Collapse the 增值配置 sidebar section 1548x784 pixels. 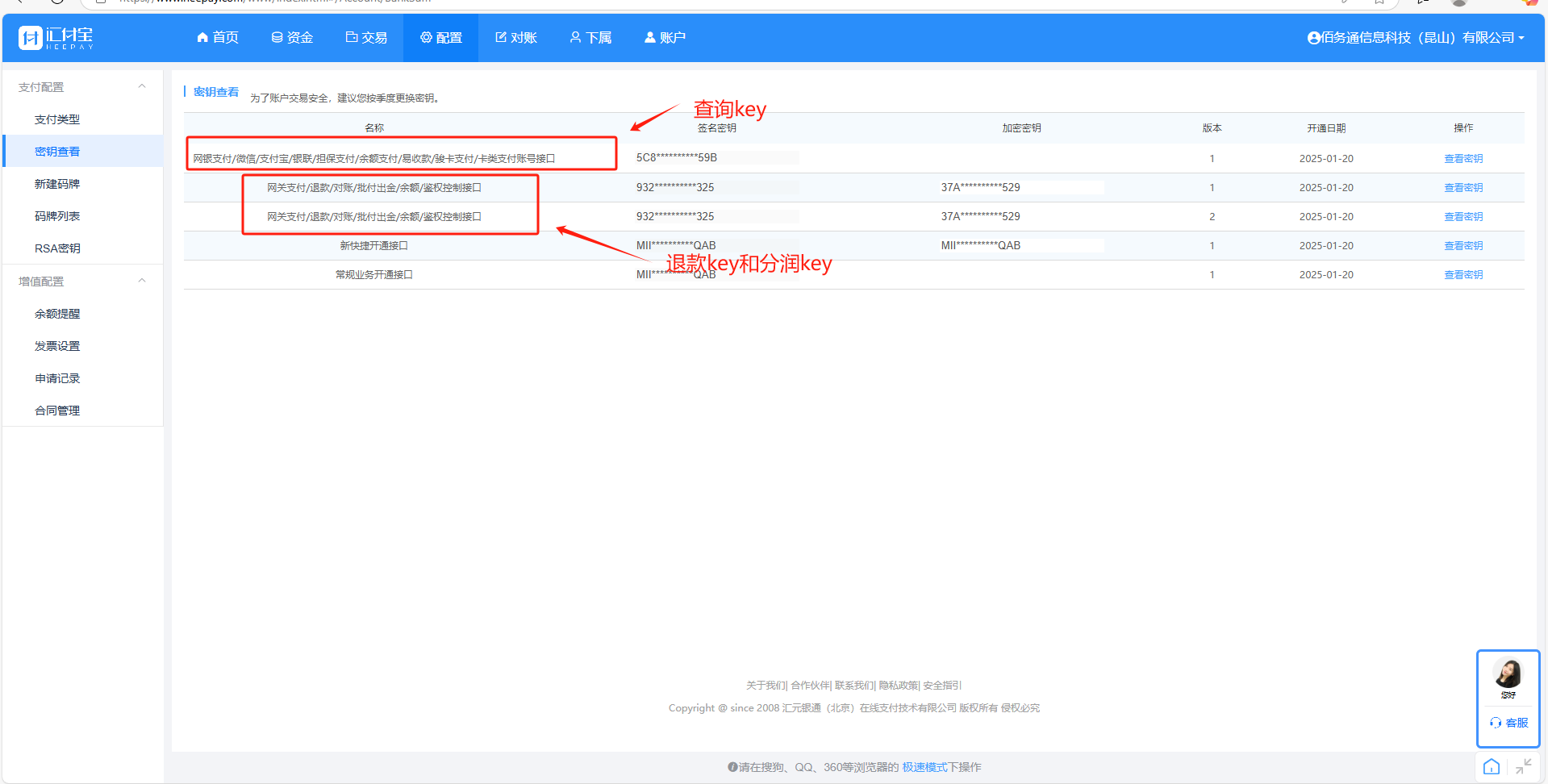pos(142,281)
